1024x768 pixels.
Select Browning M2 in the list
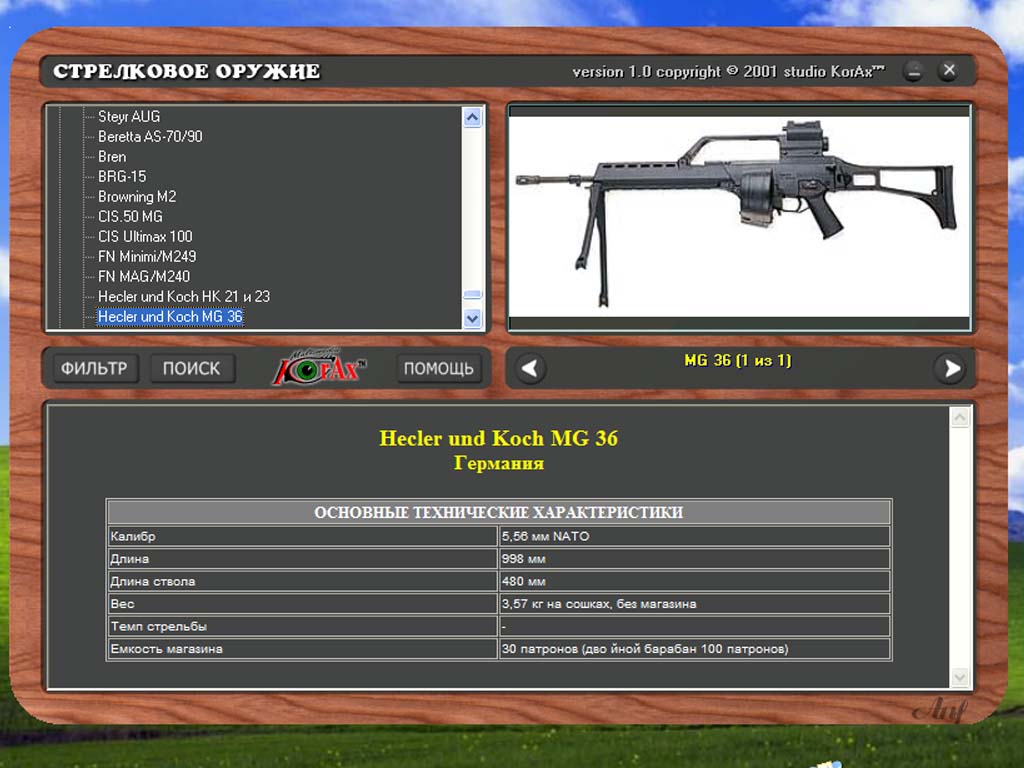click(x=137, y=197)
